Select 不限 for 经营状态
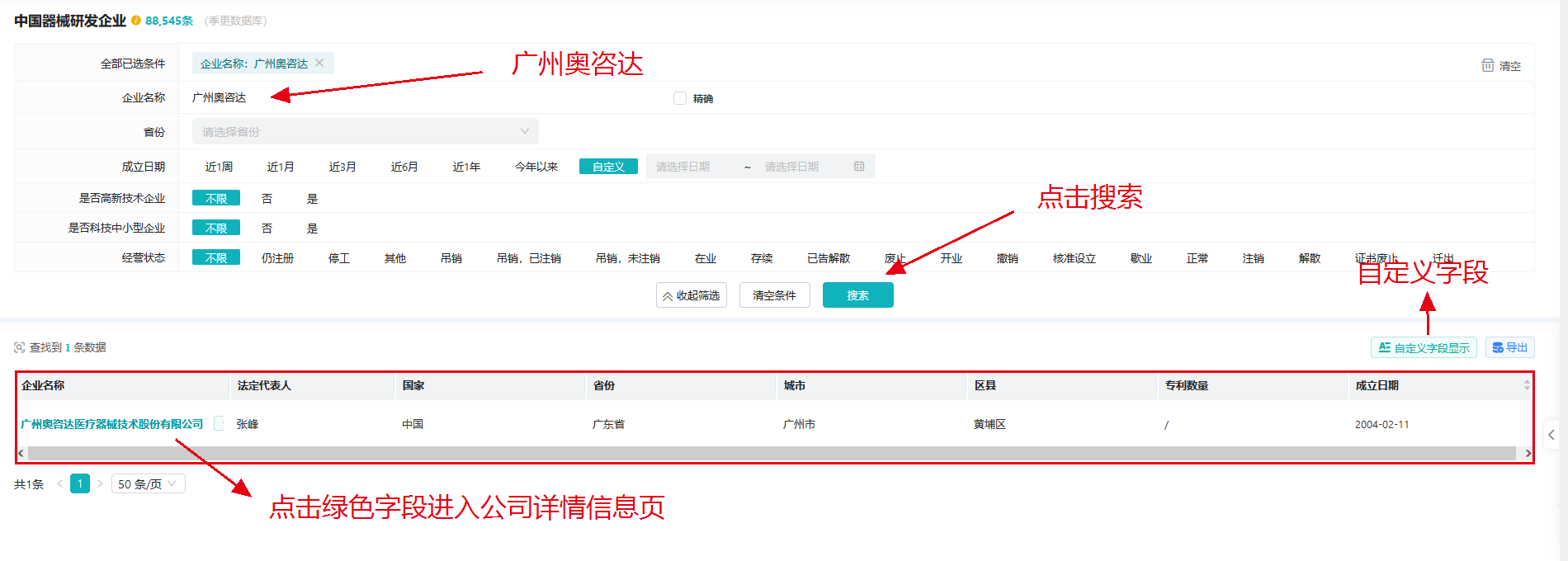This screenshot has width=1568, height=561. tap(216, 257)
